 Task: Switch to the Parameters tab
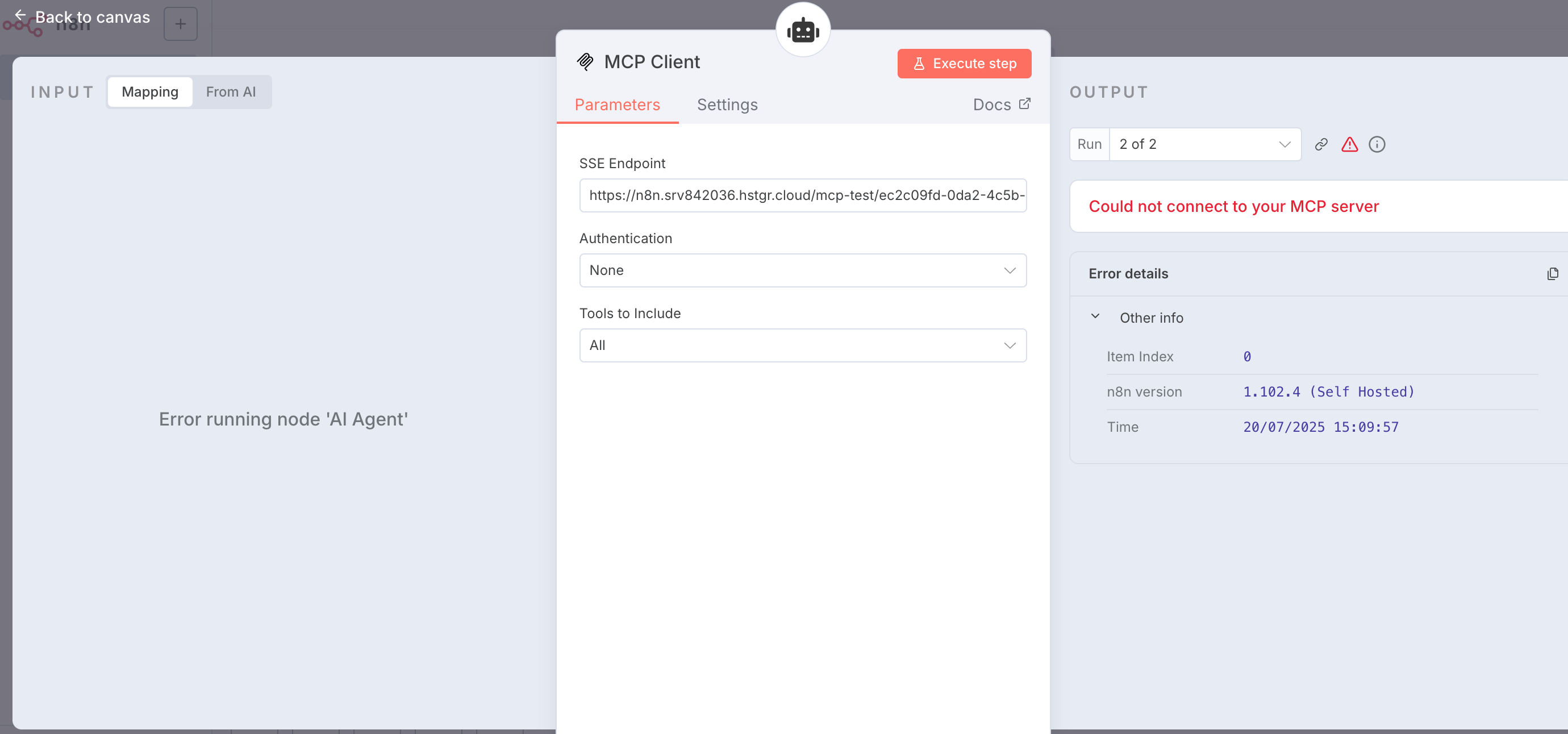[617, 105]
